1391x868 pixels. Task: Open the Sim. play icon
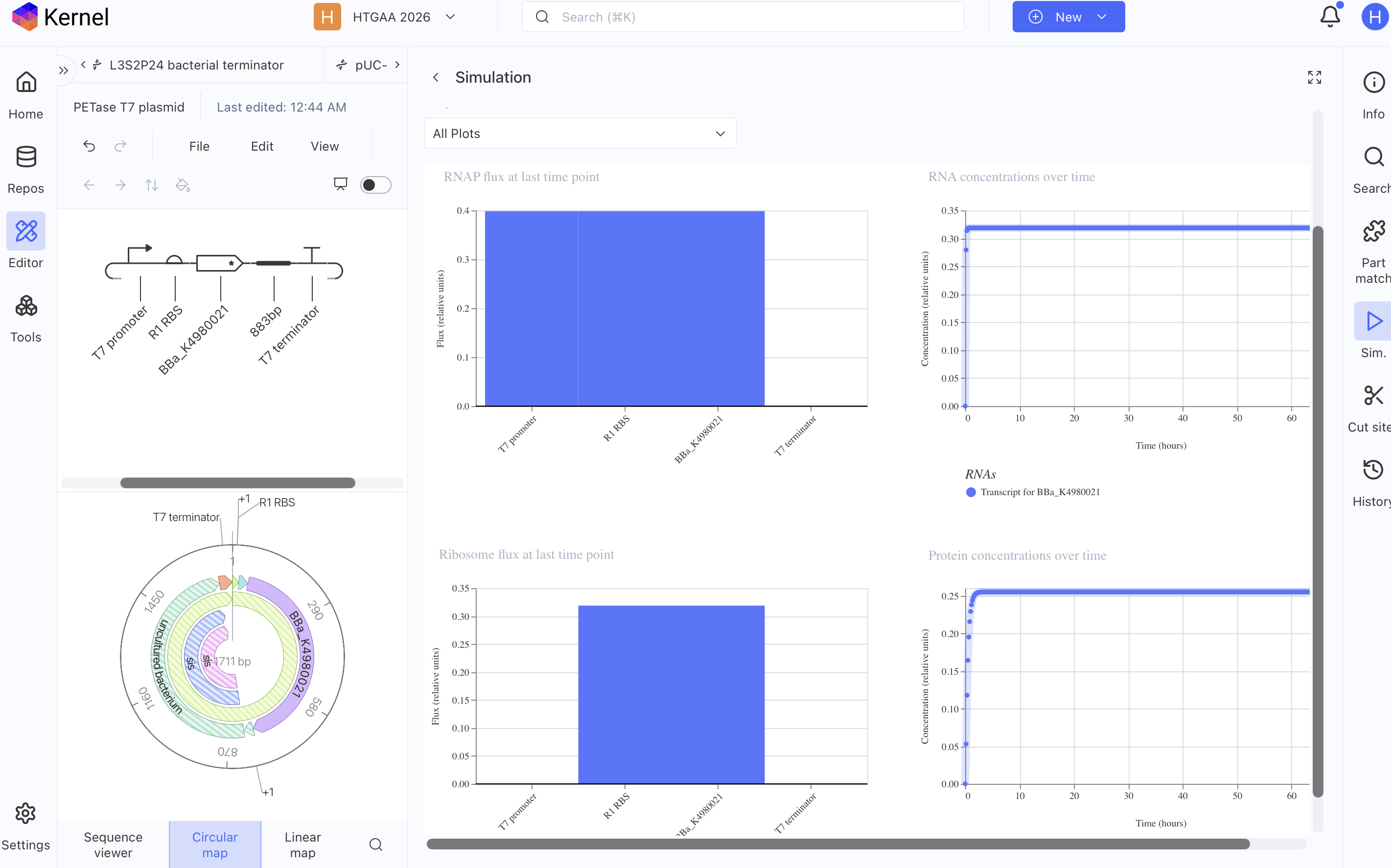click(1373, 321)
